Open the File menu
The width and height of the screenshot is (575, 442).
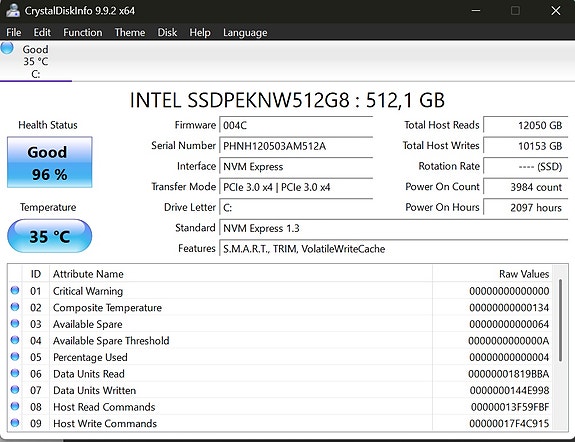[14, 32]
